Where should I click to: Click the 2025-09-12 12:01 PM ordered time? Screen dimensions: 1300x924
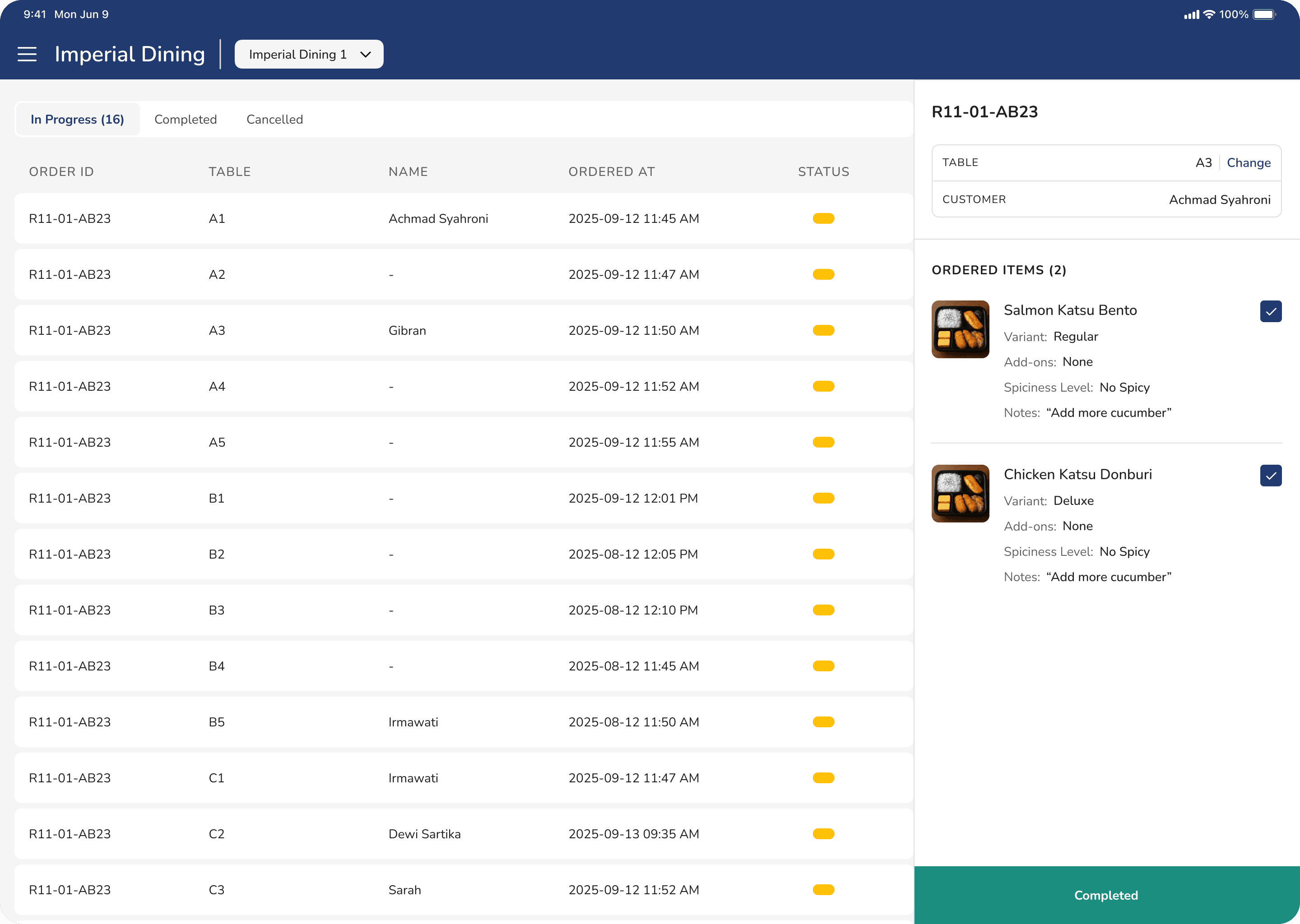coord(633,499)
